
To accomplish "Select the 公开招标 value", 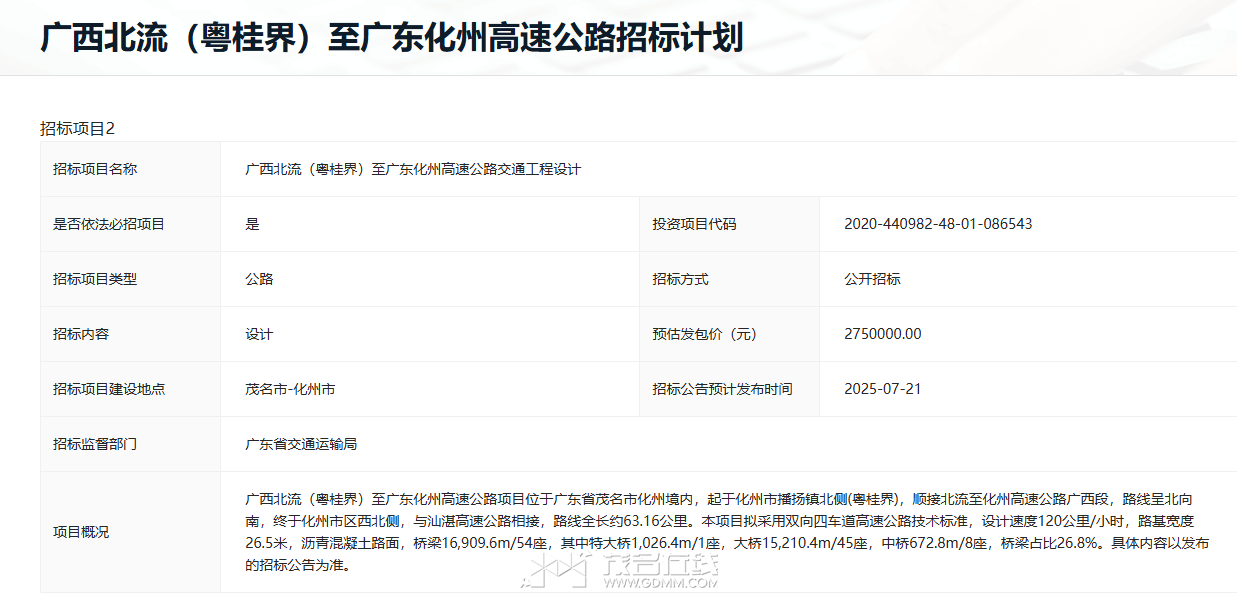I will coord(872,279).
